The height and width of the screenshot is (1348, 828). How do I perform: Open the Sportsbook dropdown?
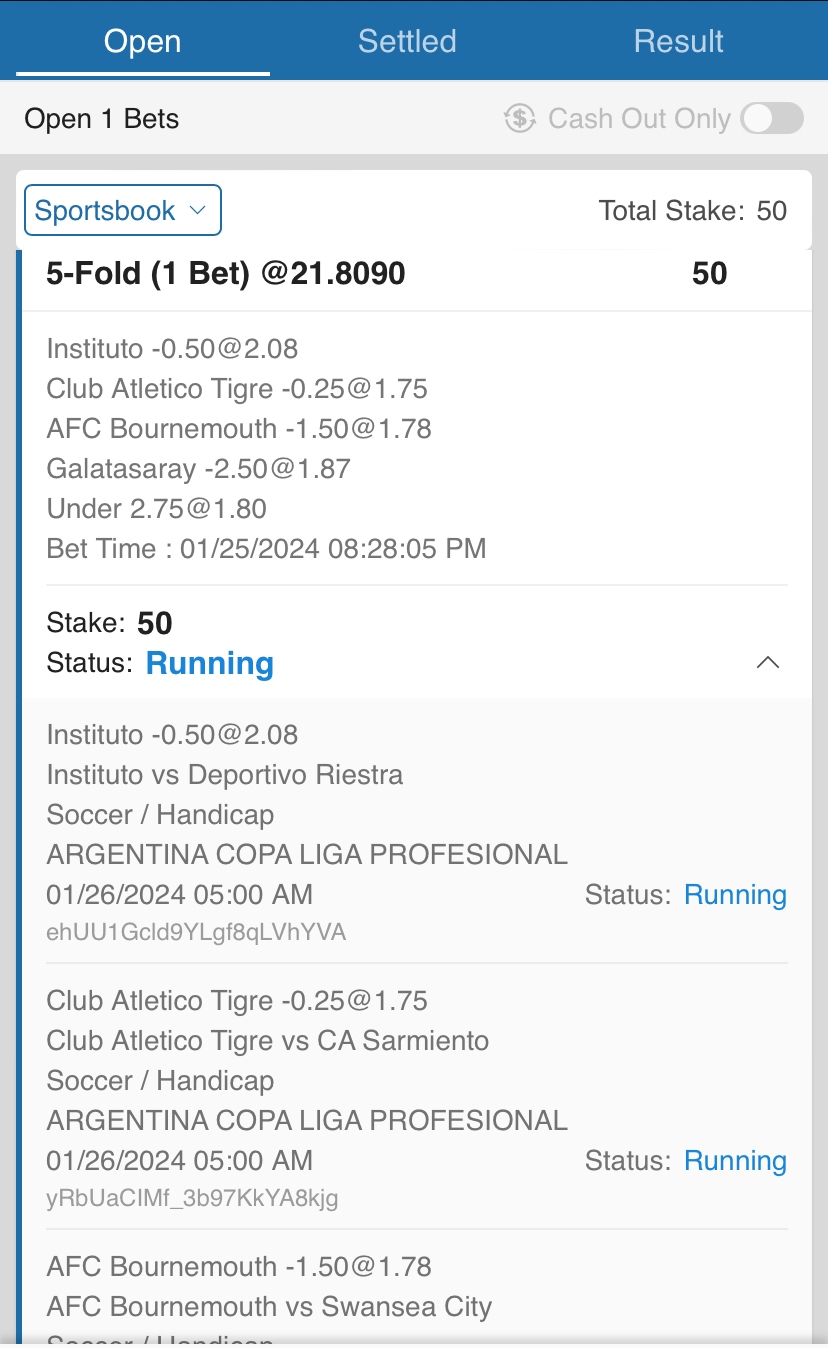point(122,210)
